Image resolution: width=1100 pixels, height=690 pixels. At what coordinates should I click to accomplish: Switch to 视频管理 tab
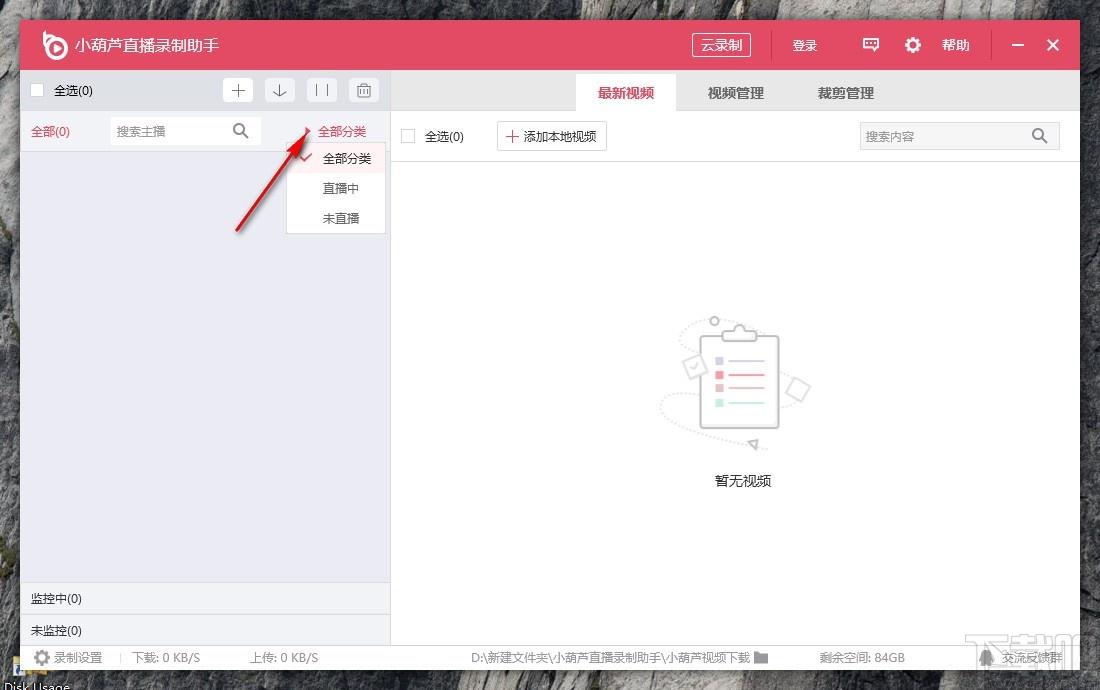tap(735, 93)
